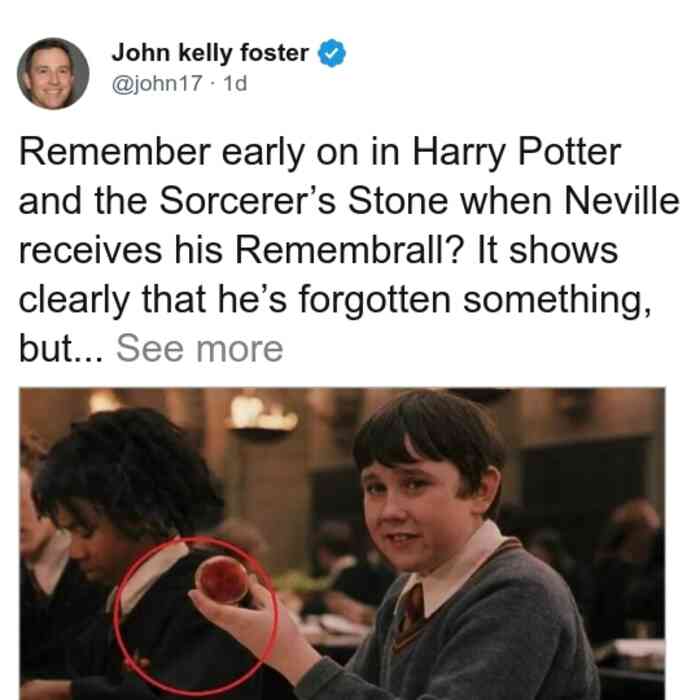Click the word 'Neville' in the tweet
The image size is (700, 700).
coord(621,201)
